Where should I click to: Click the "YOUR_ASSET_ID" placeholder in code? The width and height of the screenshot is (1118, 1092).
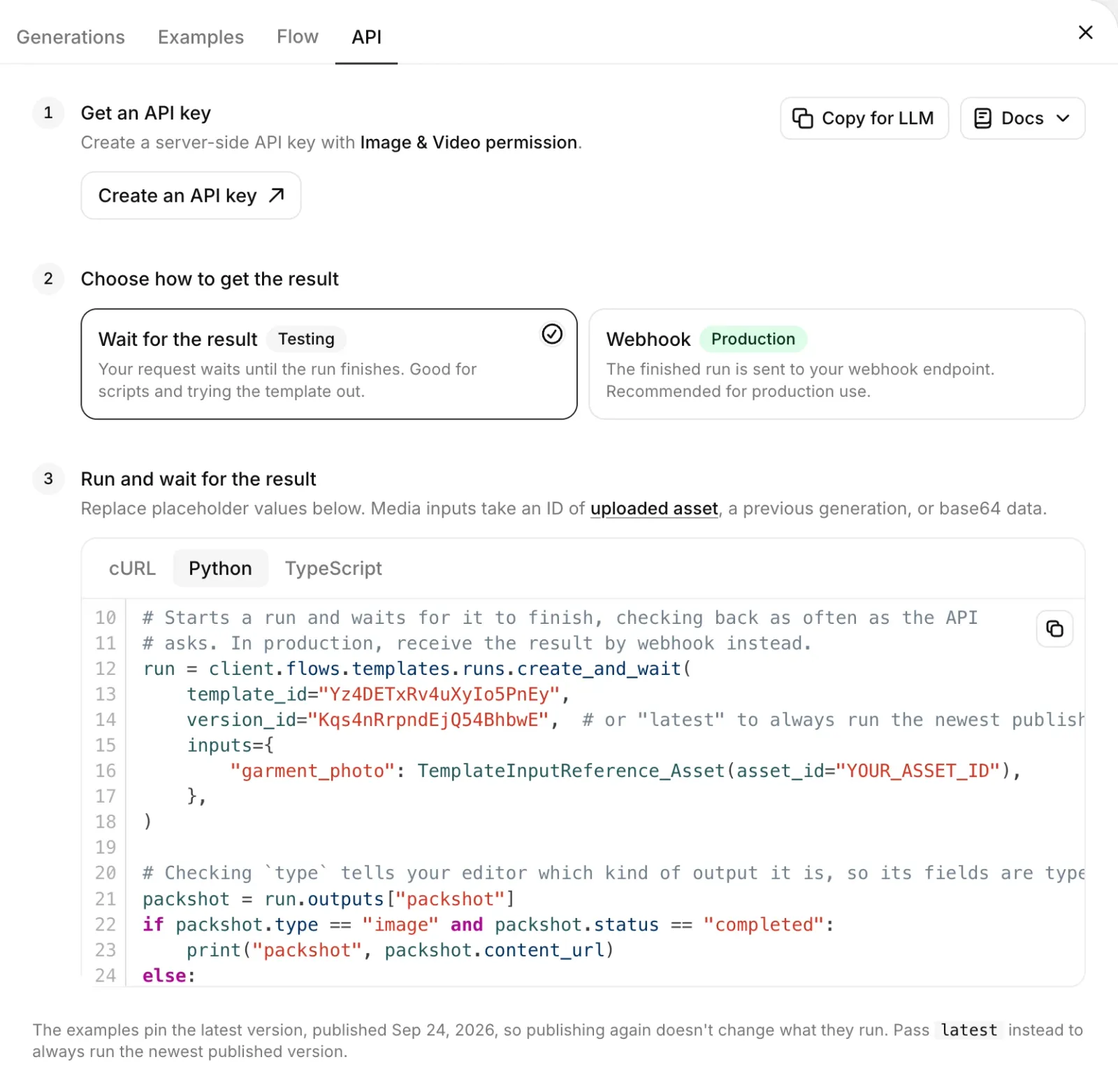[918, 771]
